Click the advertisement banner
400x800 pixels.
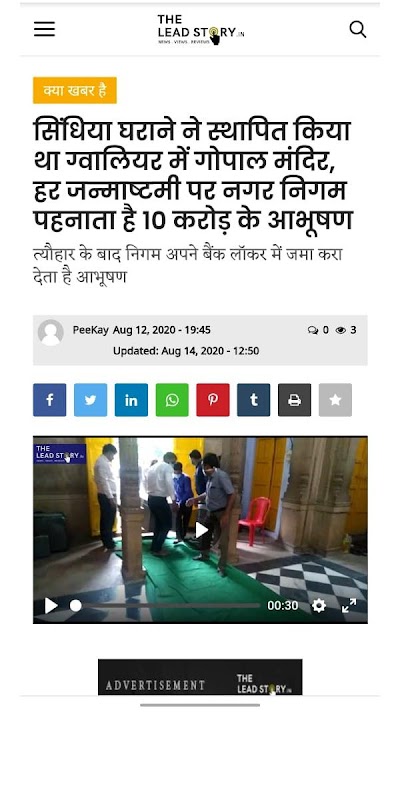[x=200, y=677]
